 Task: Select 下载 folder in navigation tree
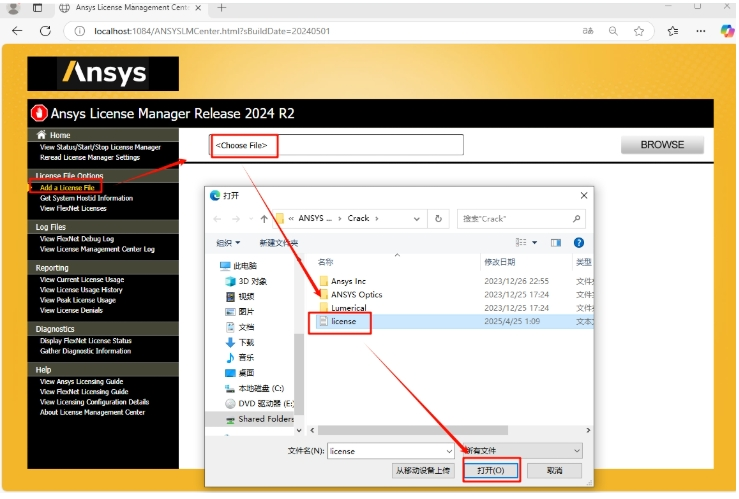pos(240,342)
